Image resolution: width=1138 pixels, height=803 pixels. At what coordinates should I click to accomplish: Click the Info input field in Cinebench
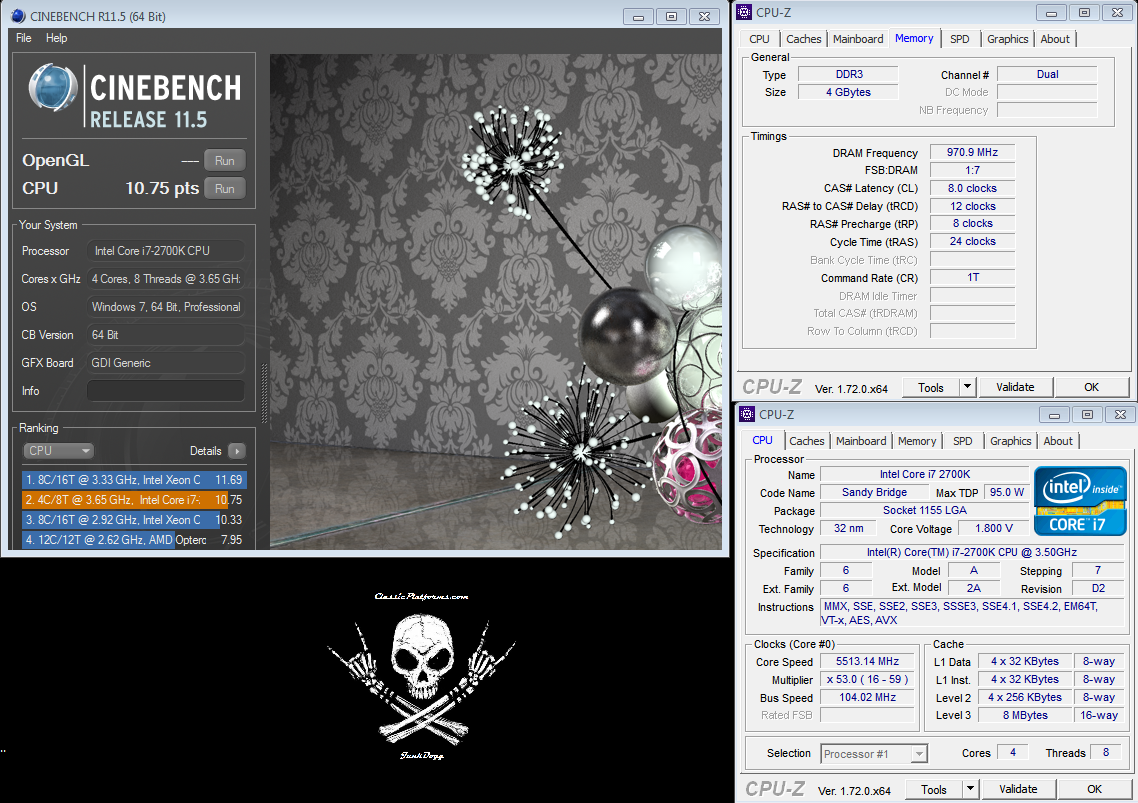click(165, 391)
